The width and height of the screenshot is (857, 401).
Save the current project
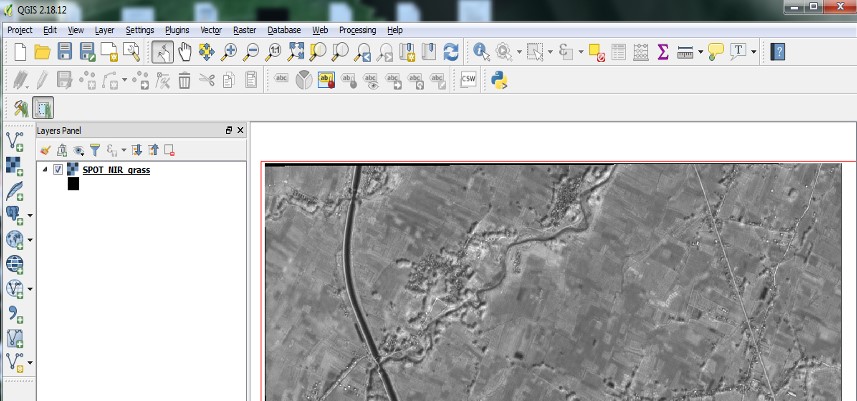65,52
